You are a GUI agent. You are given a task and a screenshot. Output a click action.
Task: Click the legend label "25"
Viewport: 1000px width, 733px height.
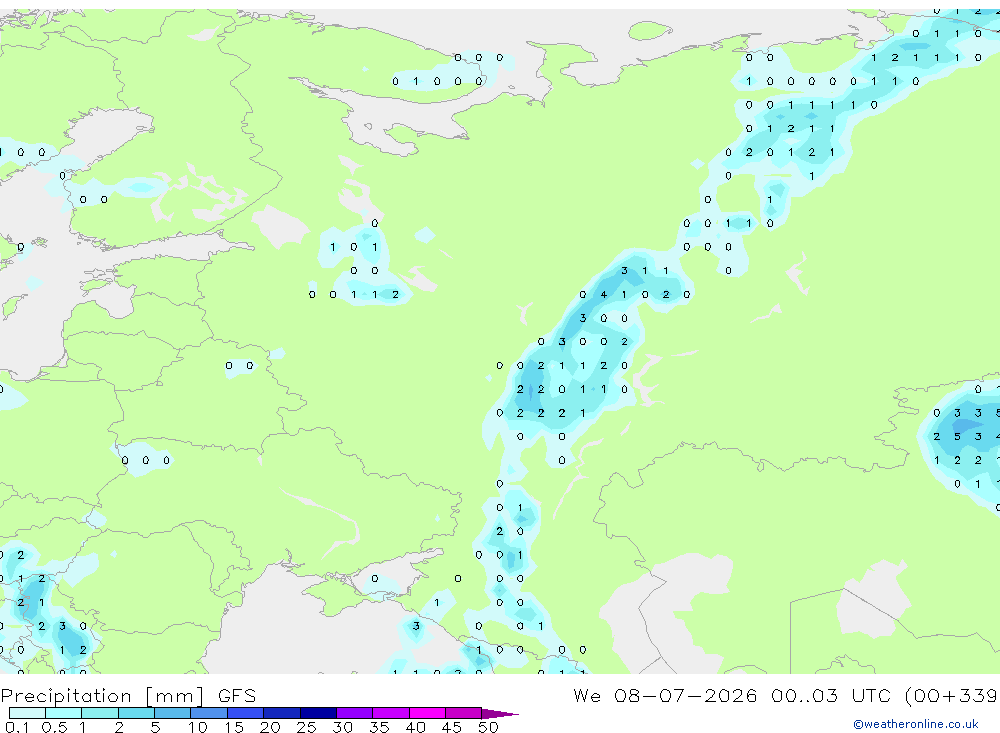pyautogui.click(x=306, y=727)
